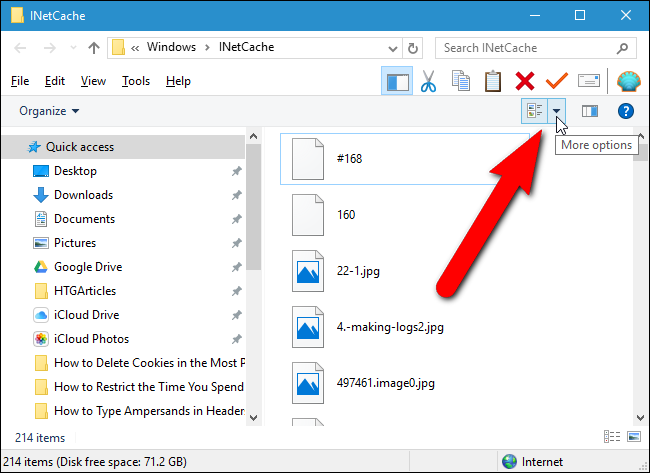
Task: Click the Windows breadcrumb in address bar
Action: click(x=171, y=47)
